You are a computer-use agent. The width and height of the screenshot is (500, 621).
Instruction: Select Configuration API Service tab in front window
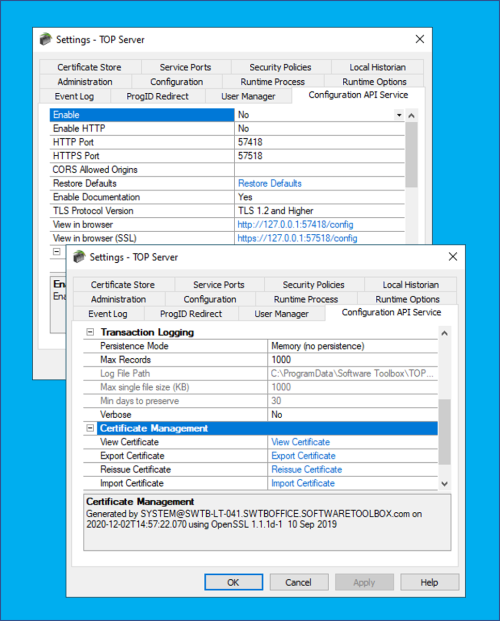(391, 312)
